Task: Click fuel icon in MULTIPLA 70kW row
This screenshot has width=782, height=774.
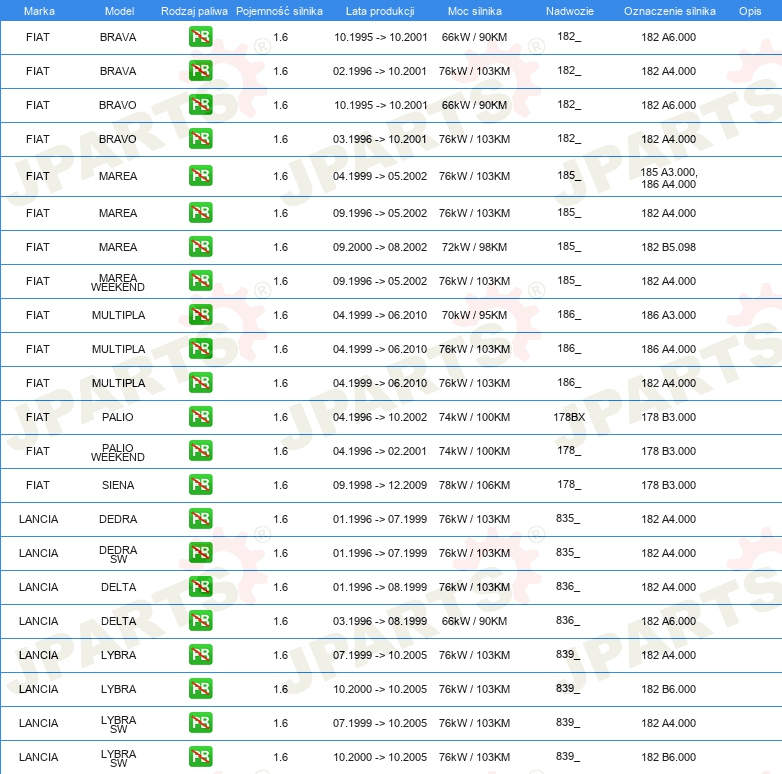Action: click(x=200, y=315)
